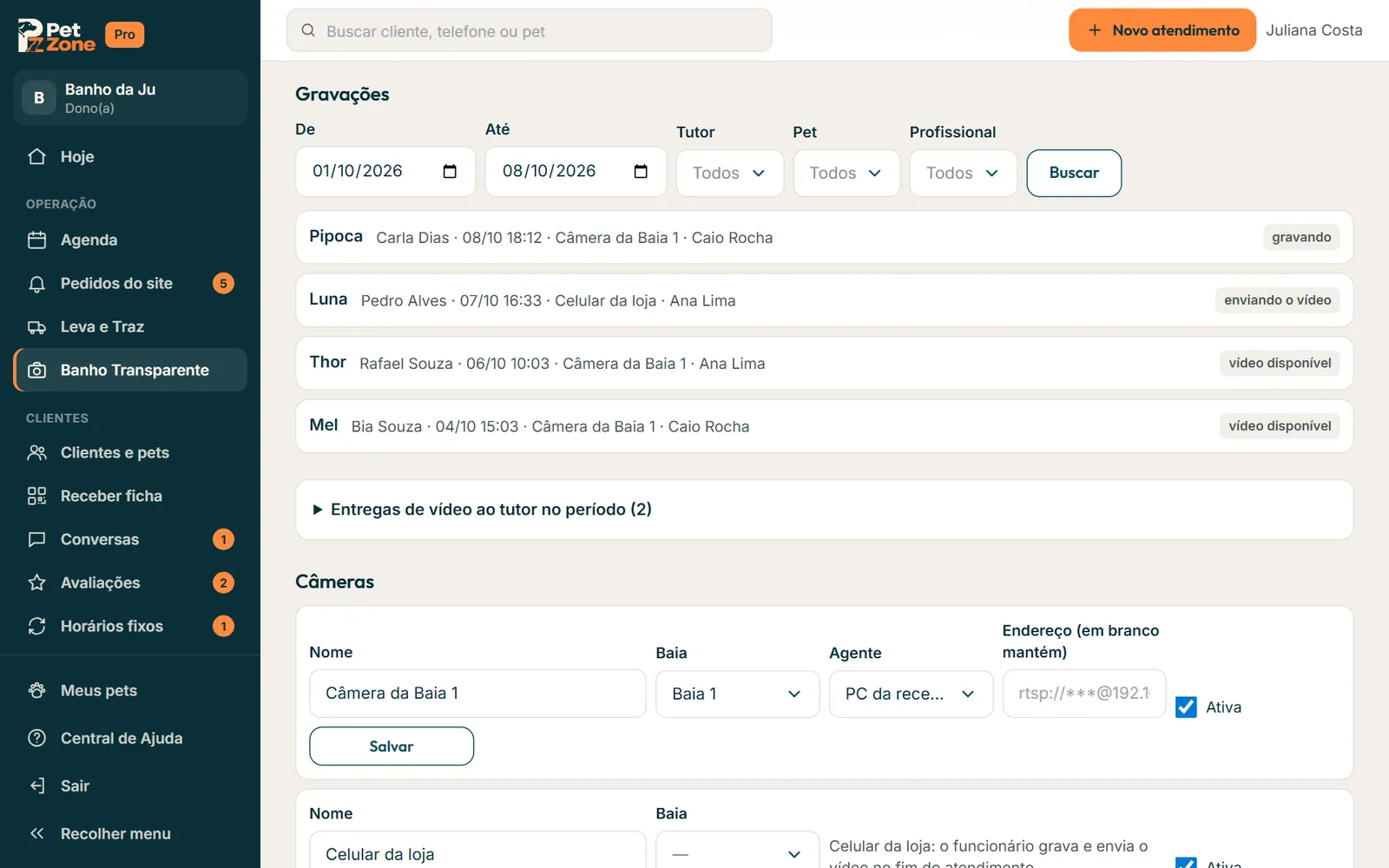The width and height of the screenshot is (1389, 868).
Task: Toggle Ativa checkbox for Câmera da Baia 1
Action: [1186, 707]
